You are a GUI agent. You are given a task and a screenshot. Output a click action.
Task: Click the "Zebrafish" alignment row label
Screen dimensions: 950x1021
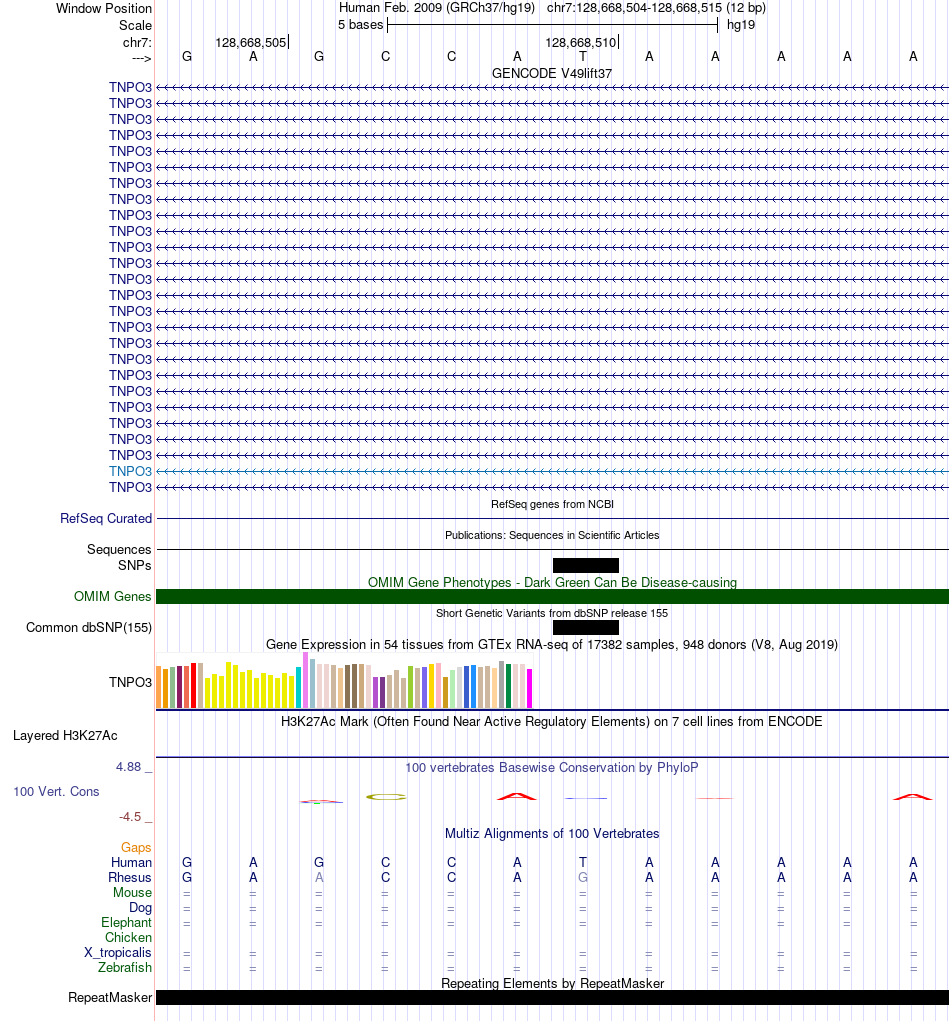pos(124,968)
